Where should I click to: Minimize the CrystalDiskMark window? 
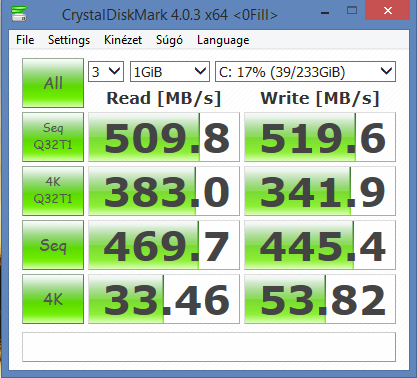pos(325,12)
